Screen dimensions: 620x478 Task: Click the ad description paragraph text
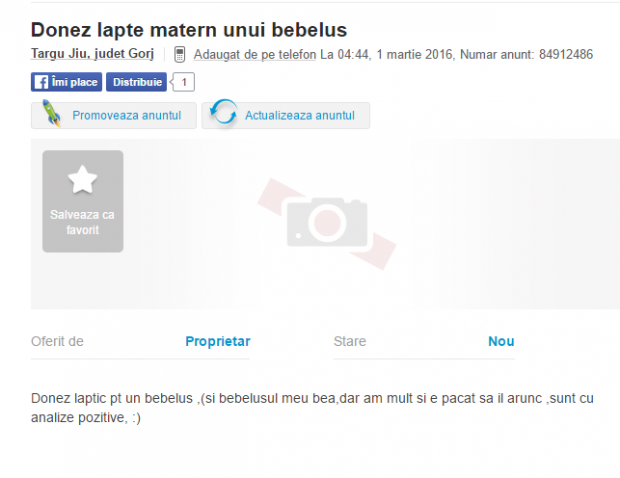[312, 408]
